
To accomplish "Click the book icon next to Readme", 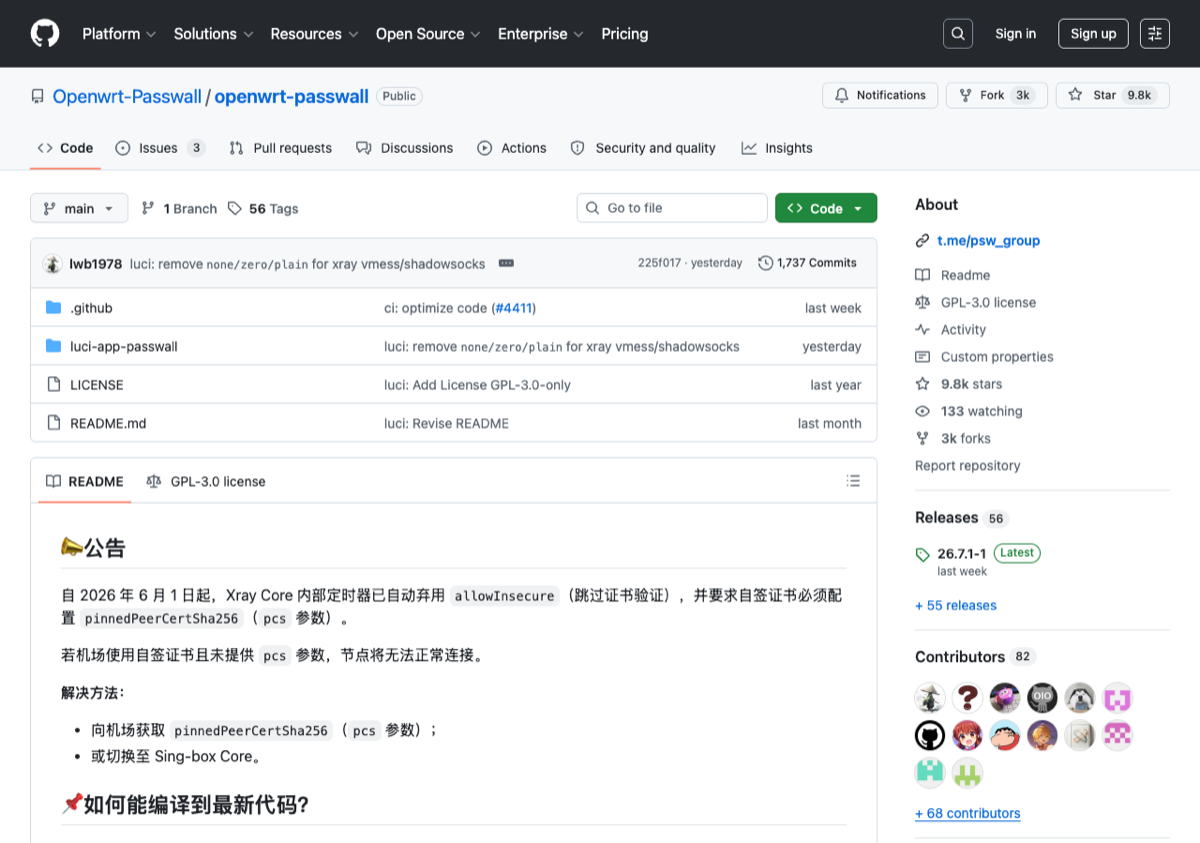I will tap(922, 275).
